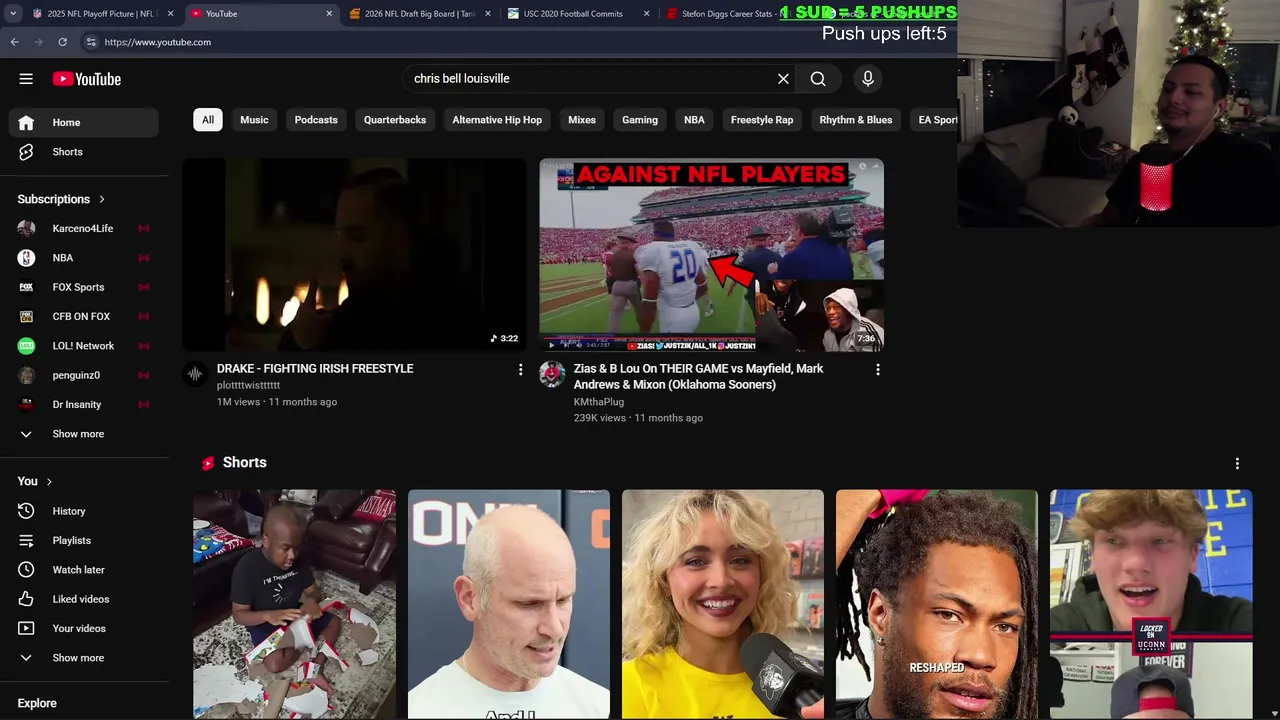Expand the Subscriptions section chevron
The height and width of the screenshot is (720, 1280).
101,199
